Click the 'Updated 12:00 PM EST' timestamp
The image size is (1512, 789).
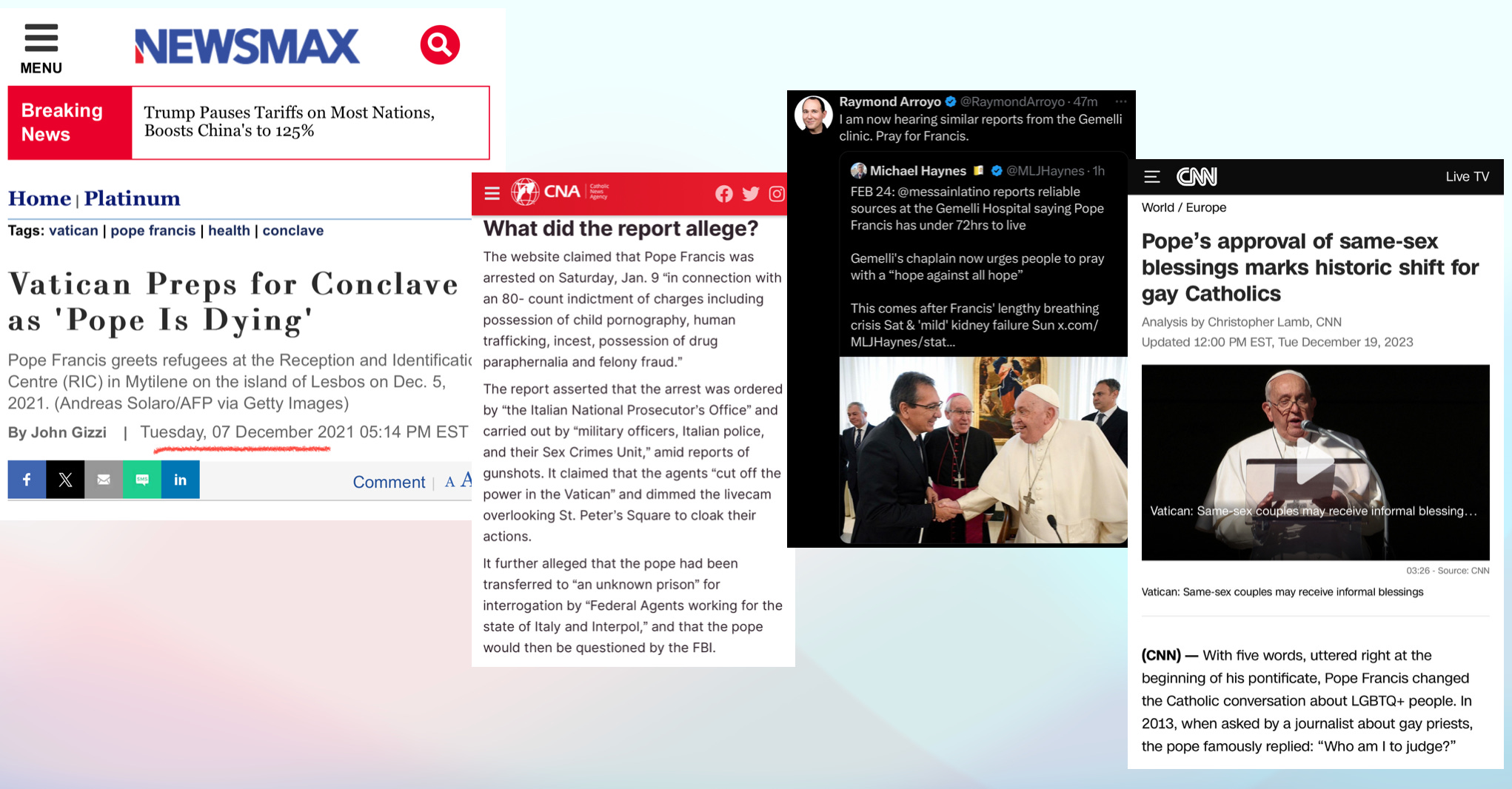pos(1277,342)
